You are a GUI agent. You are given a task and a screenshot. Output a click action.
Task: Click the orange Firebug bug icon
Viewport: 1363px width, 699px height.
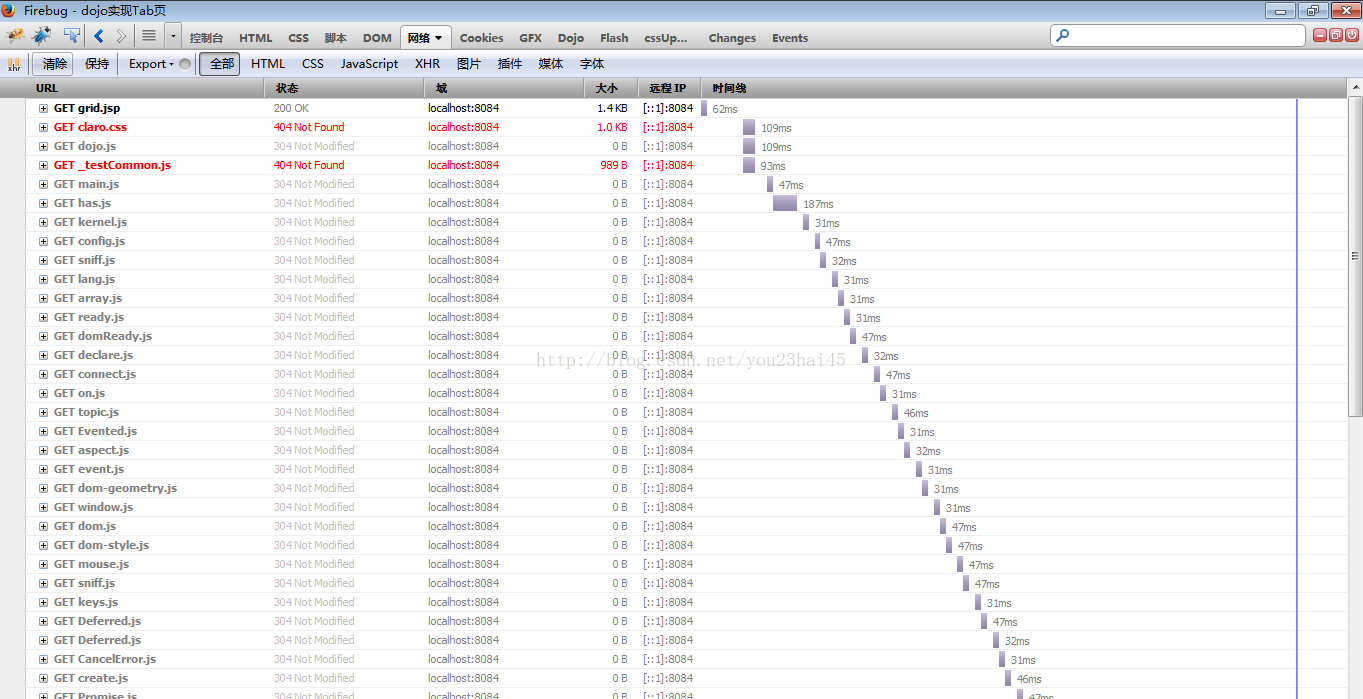15,36
